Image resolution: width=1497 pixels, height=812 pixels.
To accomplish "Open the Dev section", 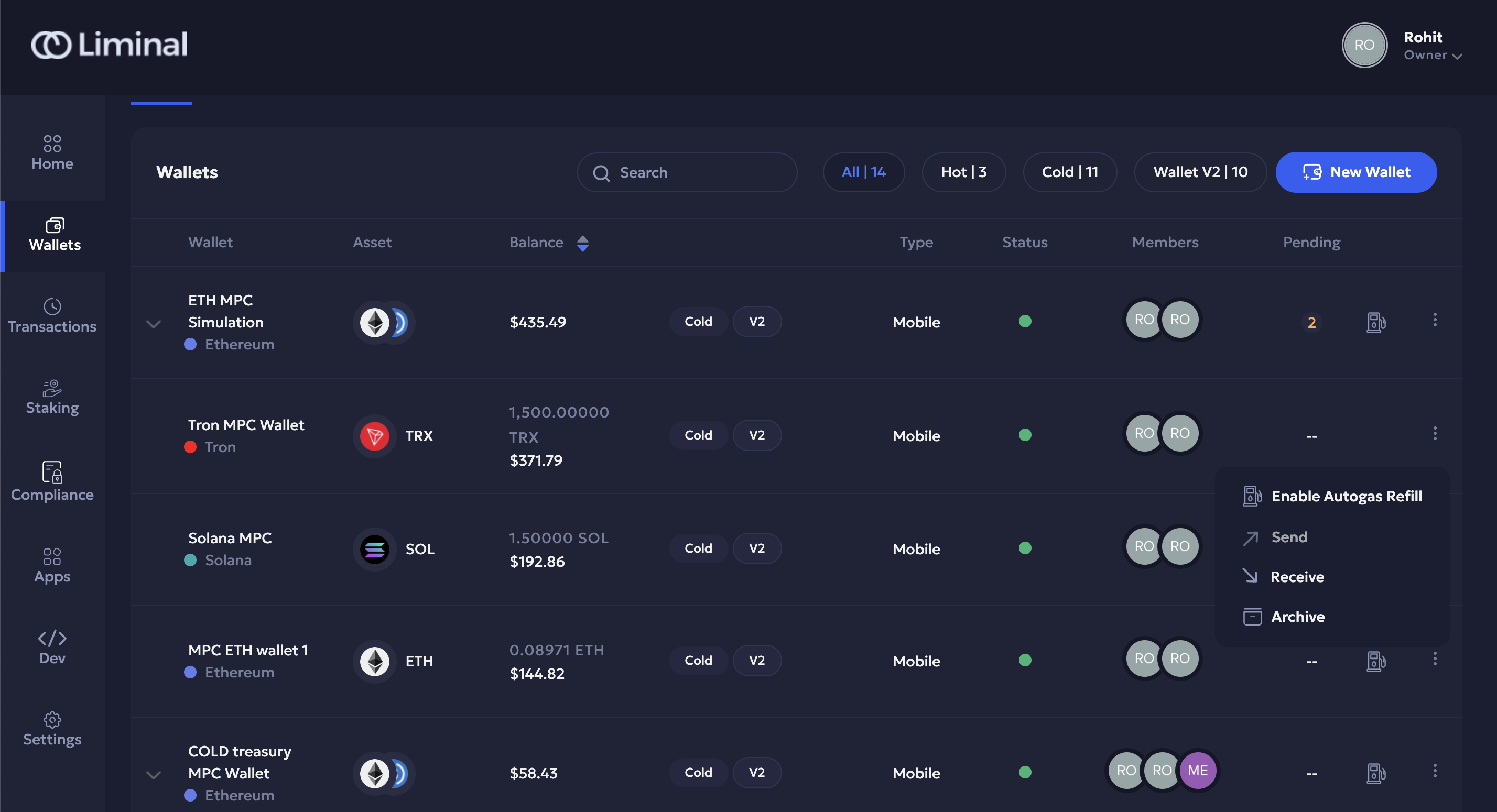I will 52,647.
